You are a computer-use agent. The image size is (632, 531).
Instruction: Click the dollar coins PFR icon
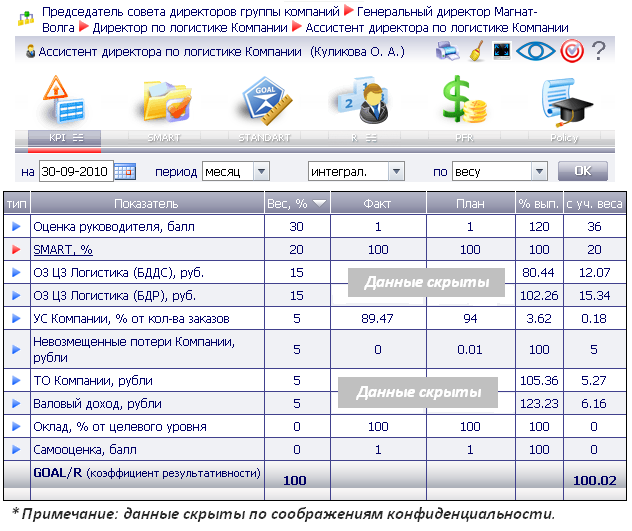click(464, 100)
